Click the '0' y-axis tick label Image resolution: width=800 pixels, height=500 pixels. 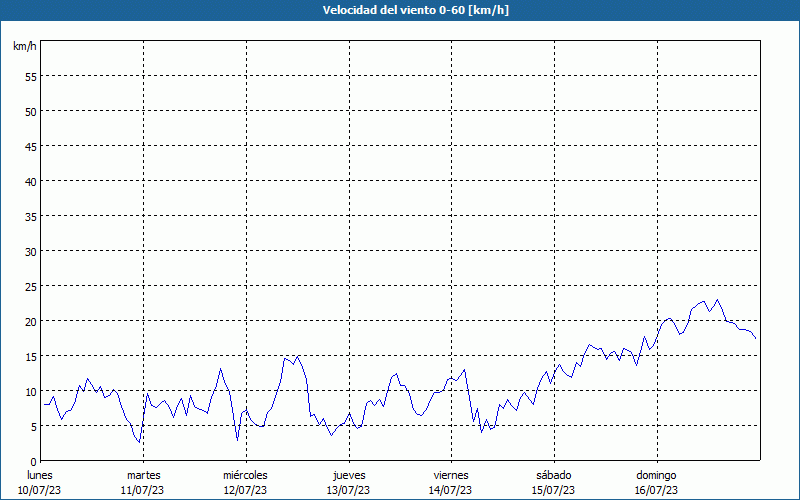point(34,461)
